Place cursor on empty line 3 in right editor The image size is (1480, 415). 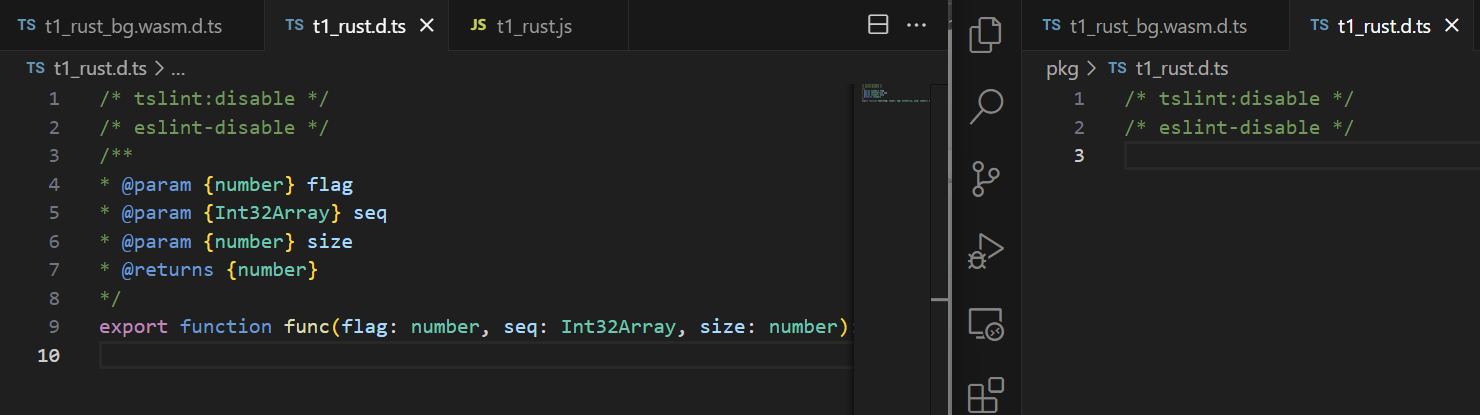(1301, 156)
